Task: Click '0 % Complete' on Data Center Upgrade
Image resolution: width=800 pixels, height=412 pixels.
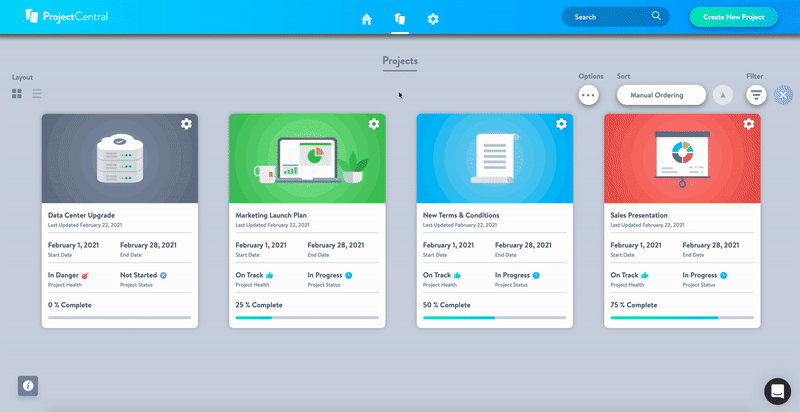Action: tap(70, 305)
